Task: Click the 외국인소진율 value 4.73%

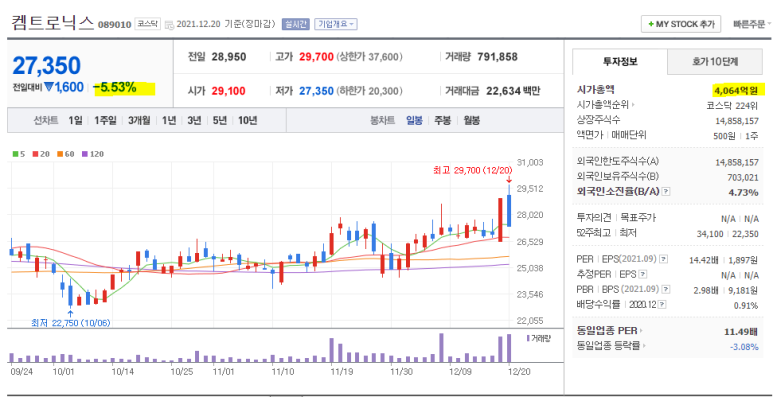Action: click(743, 192)
